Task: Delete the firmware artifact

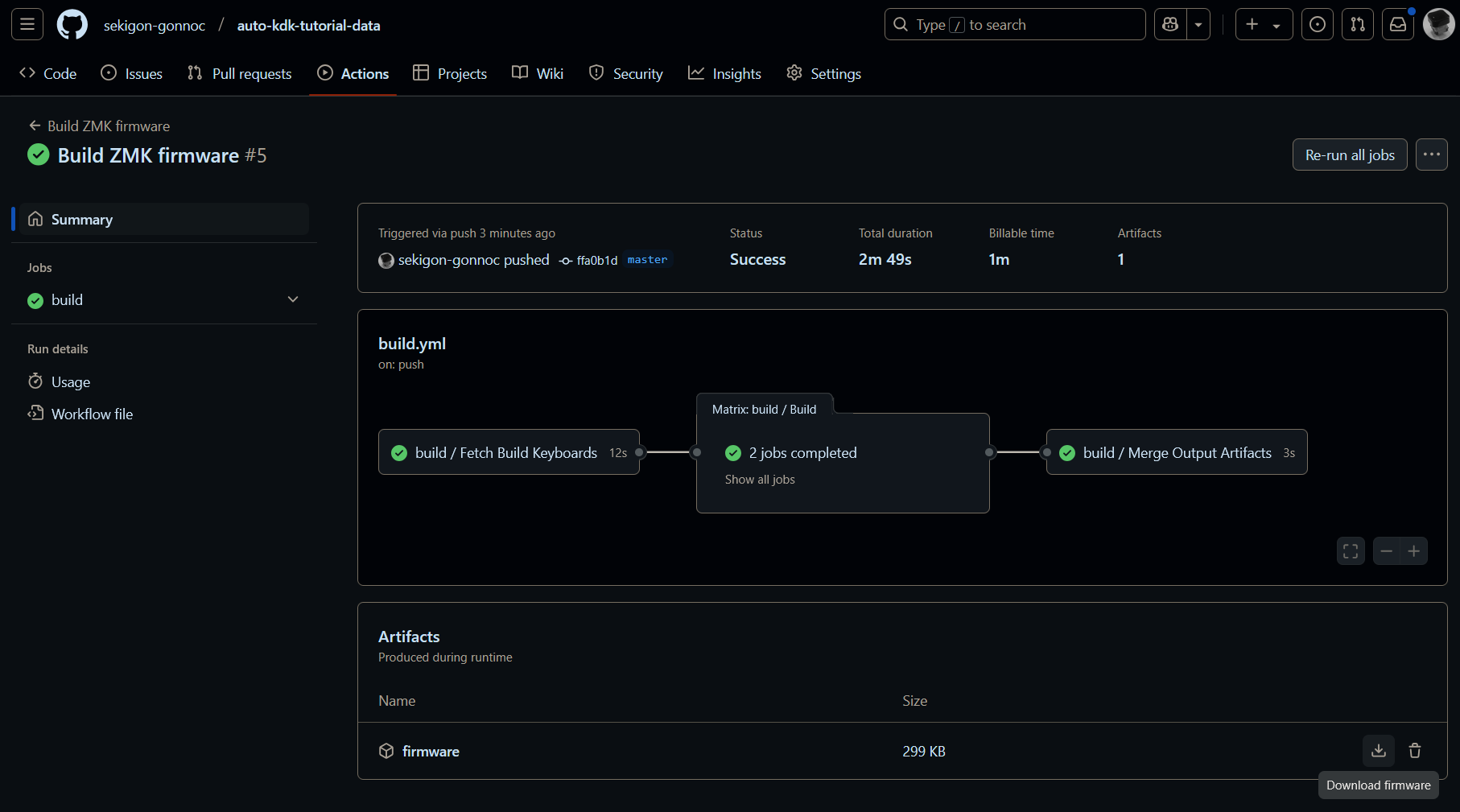Action: point(1415,751)
